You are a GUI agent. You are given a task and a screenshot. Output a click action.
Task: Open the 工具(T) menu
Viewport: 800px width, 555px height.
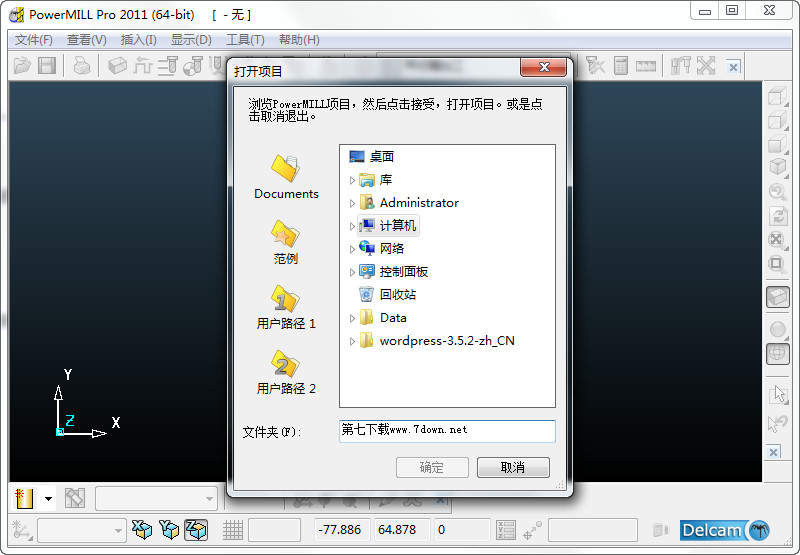click(x=245, y=40)
